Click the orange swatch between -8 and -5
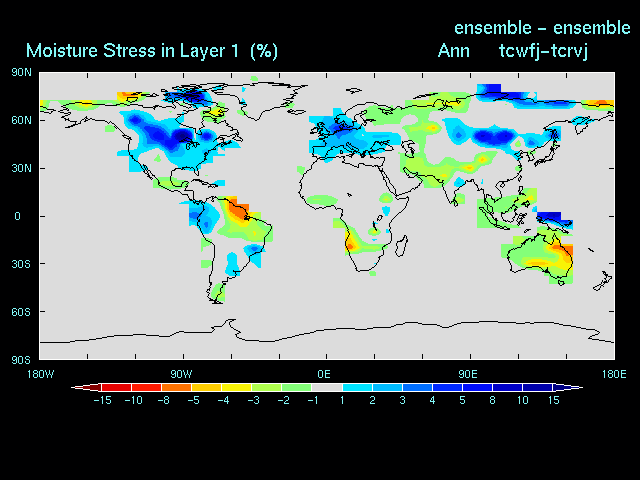This screenshot has width=640, height=480. coord(177,387)
